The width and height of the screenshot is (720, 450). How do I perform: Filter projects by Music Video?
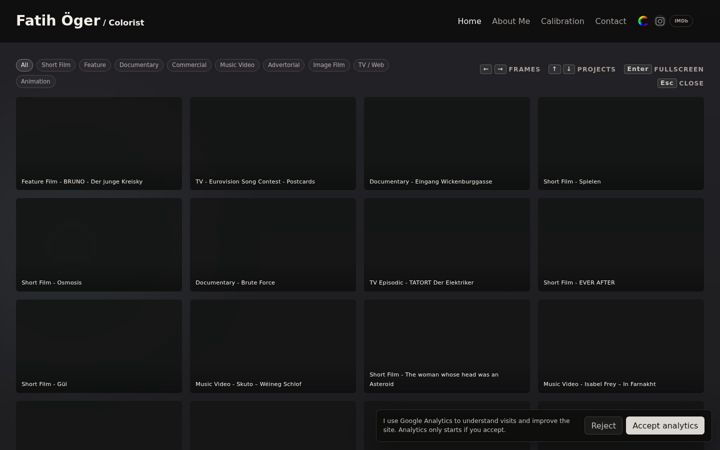point(237,65)
